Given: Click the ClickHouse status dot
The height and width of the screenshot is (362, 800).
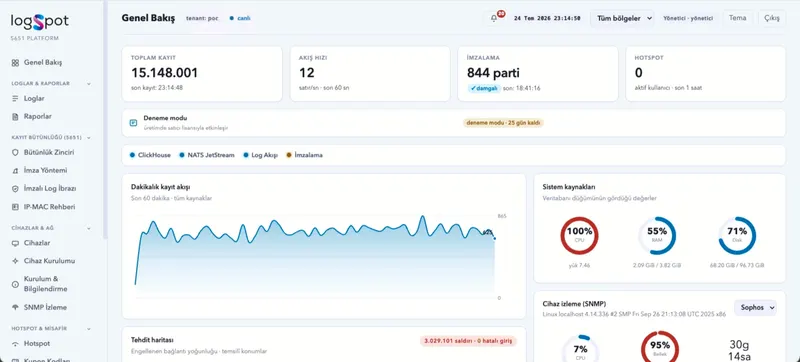Looking at the screenshot, I should point(133,155).
